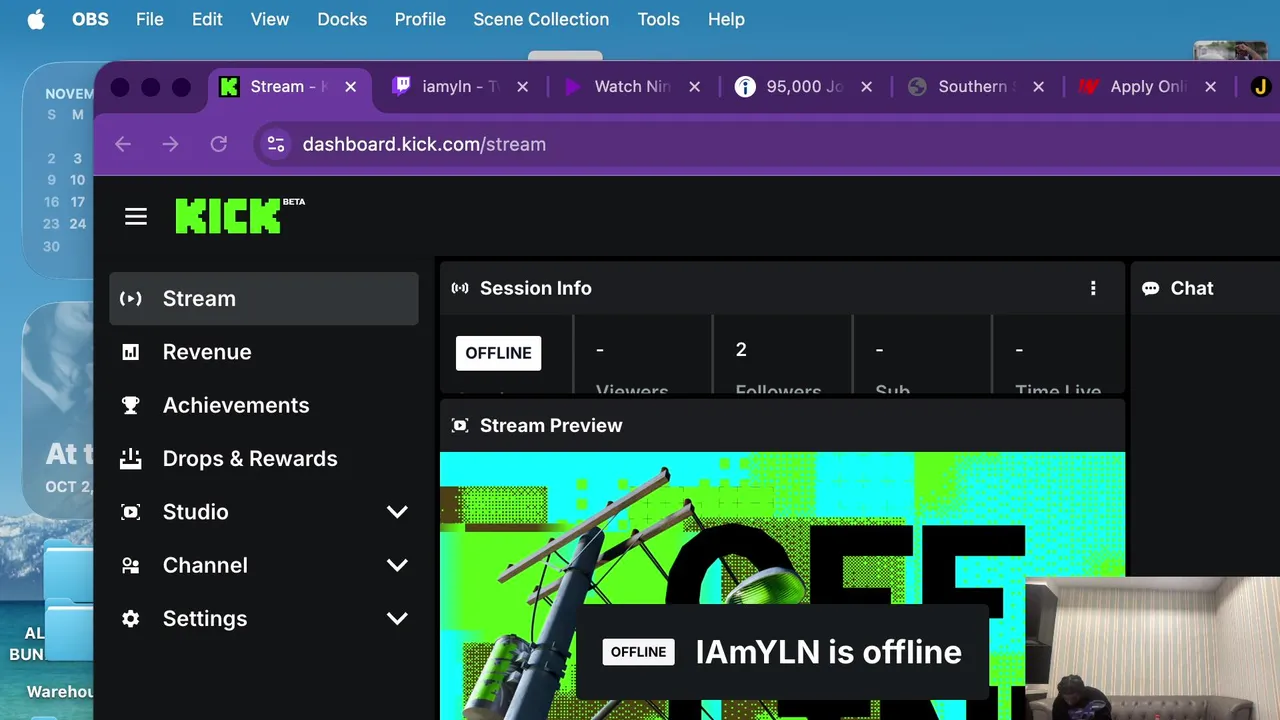Open the Help menu

[x=726, y=20]
